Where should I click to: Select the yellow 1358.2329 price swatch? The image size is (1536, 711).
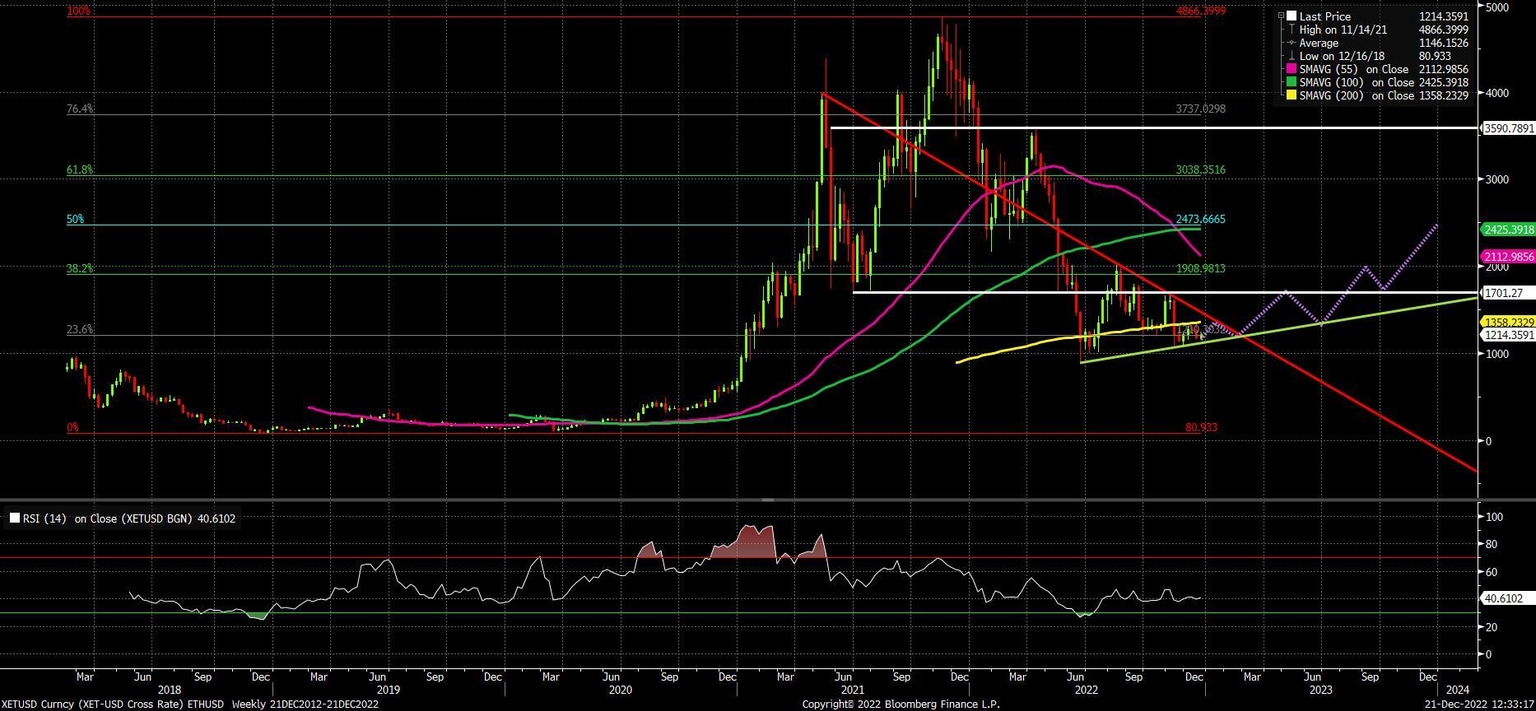tap(1506, 322)
